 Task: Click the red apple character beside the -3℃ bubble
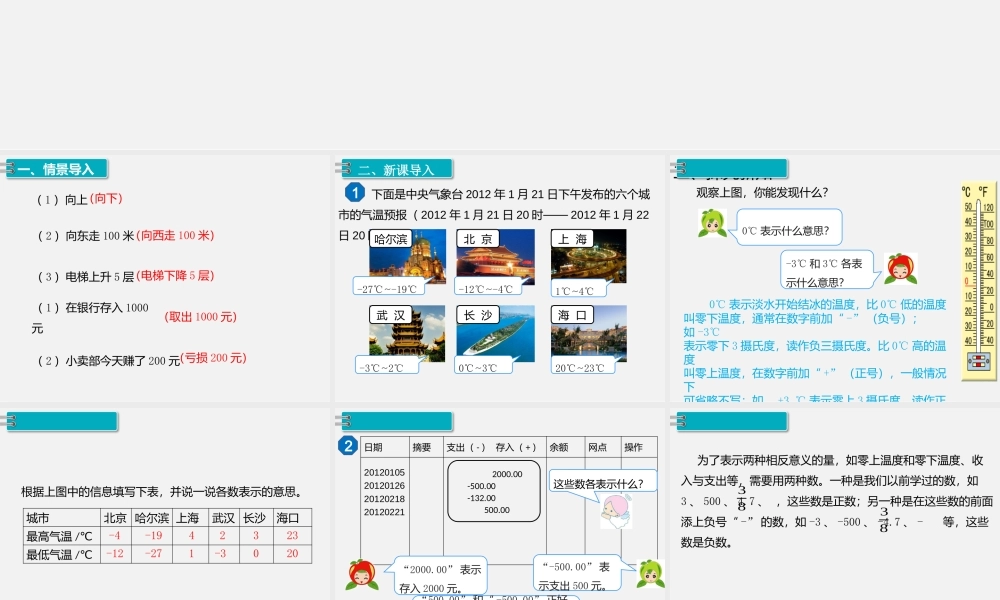[900, 268]
